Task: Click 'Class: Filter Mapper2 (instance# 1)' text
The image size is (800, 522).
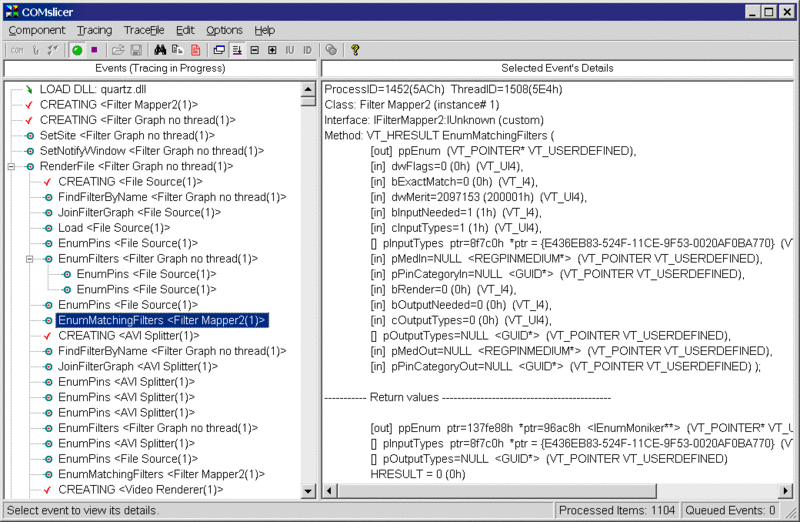Action: pyautogui.click(x=411, y=105)
